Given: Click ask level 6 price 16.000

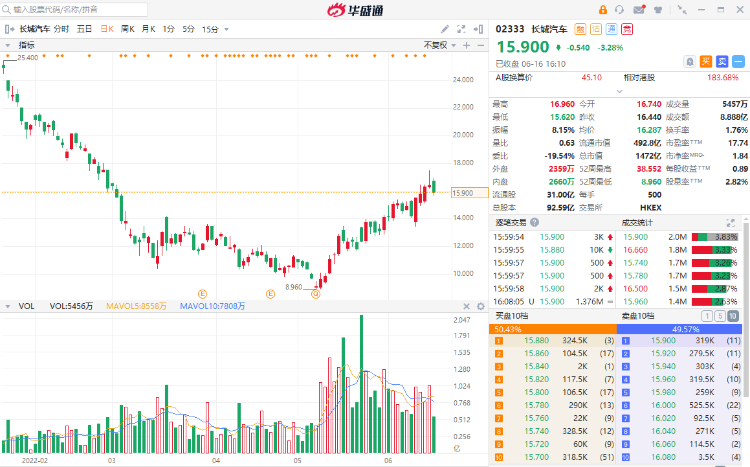Looking at the screenshot, I should (x=663, y=405).
